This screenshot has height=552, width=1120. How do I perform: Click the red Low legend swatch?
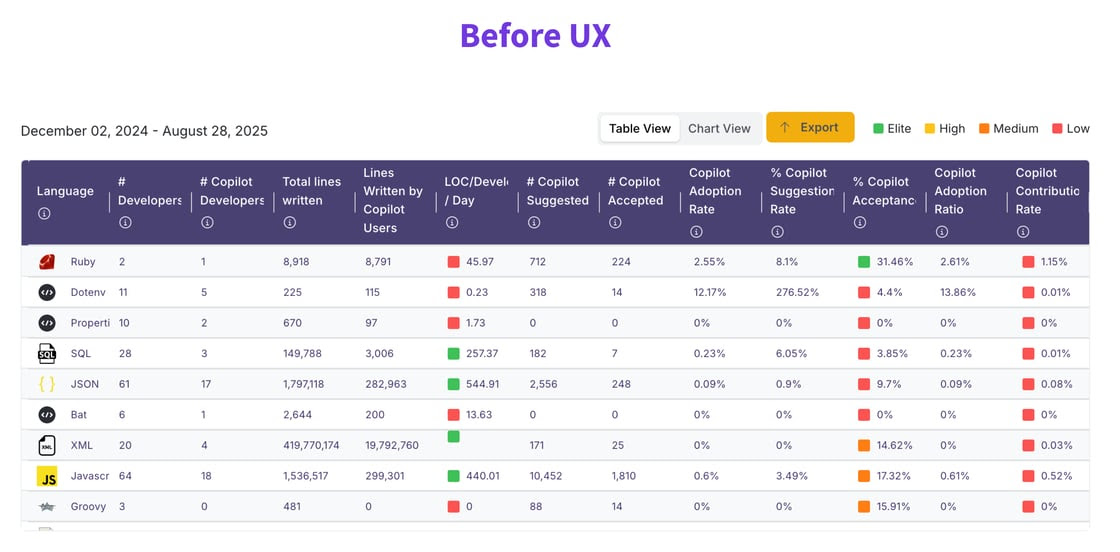click(x=1057, y=129)
